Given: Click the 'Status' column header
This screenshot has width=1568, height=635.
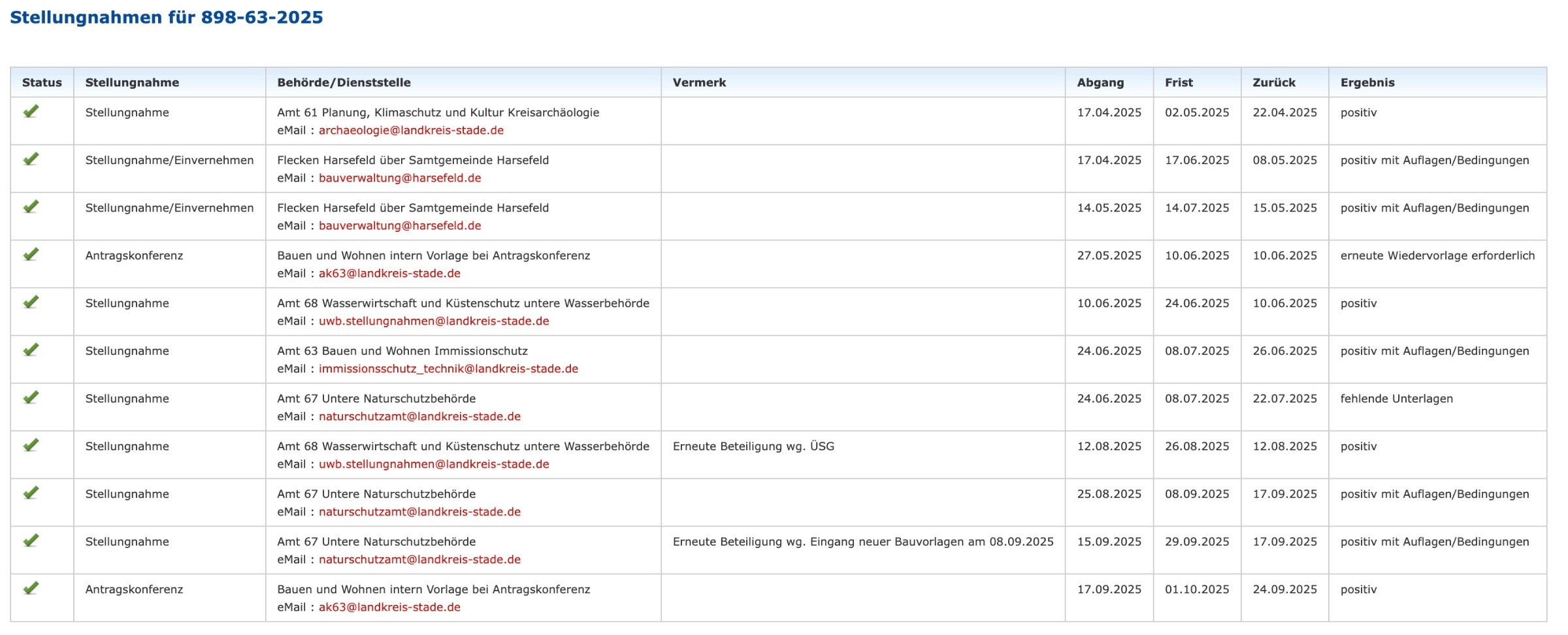Looking at the screenshot, I should tap(42, 82).
